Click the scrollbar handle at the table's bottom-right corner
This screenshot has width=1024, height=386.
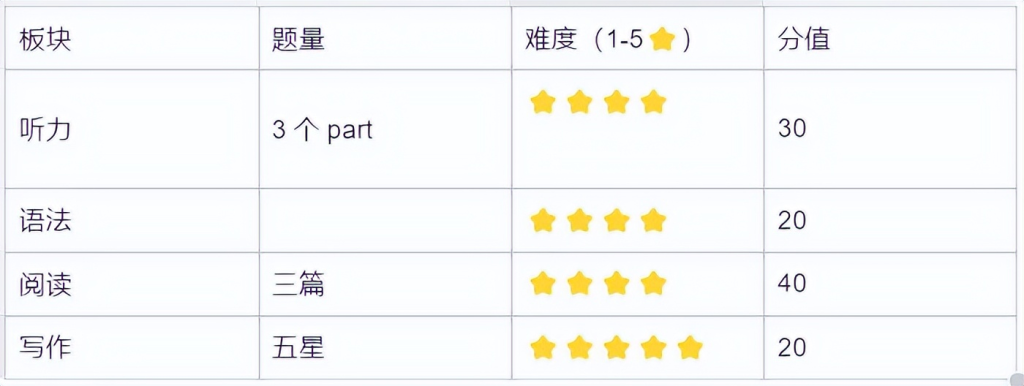point(1016,380)
